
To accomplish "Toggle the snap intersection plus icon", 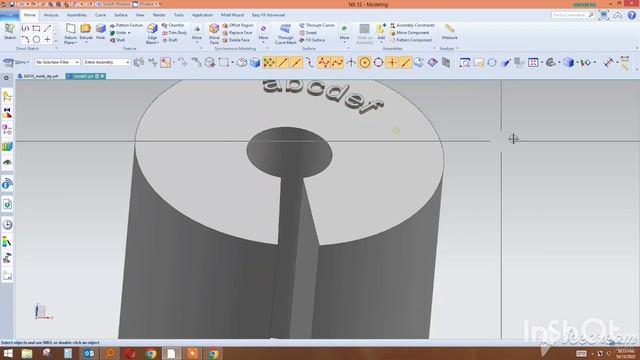I will coord(392,62).
